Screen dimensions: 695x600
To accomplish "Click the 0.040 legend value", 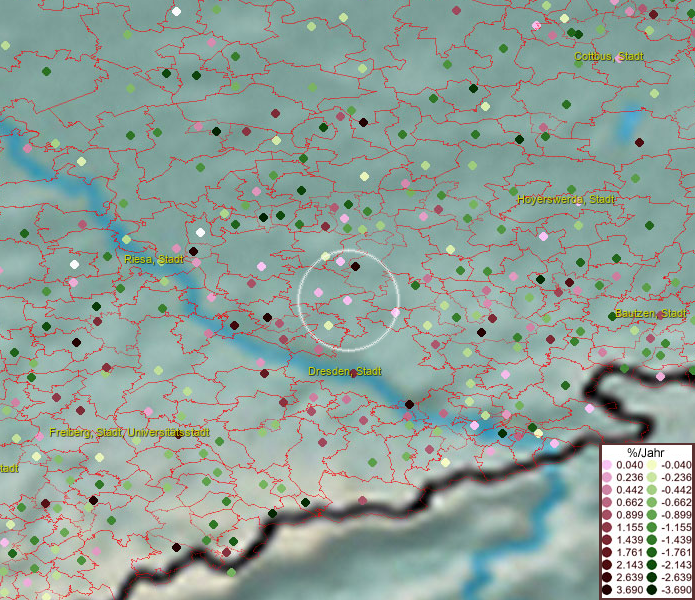I will tap(629, 465).
